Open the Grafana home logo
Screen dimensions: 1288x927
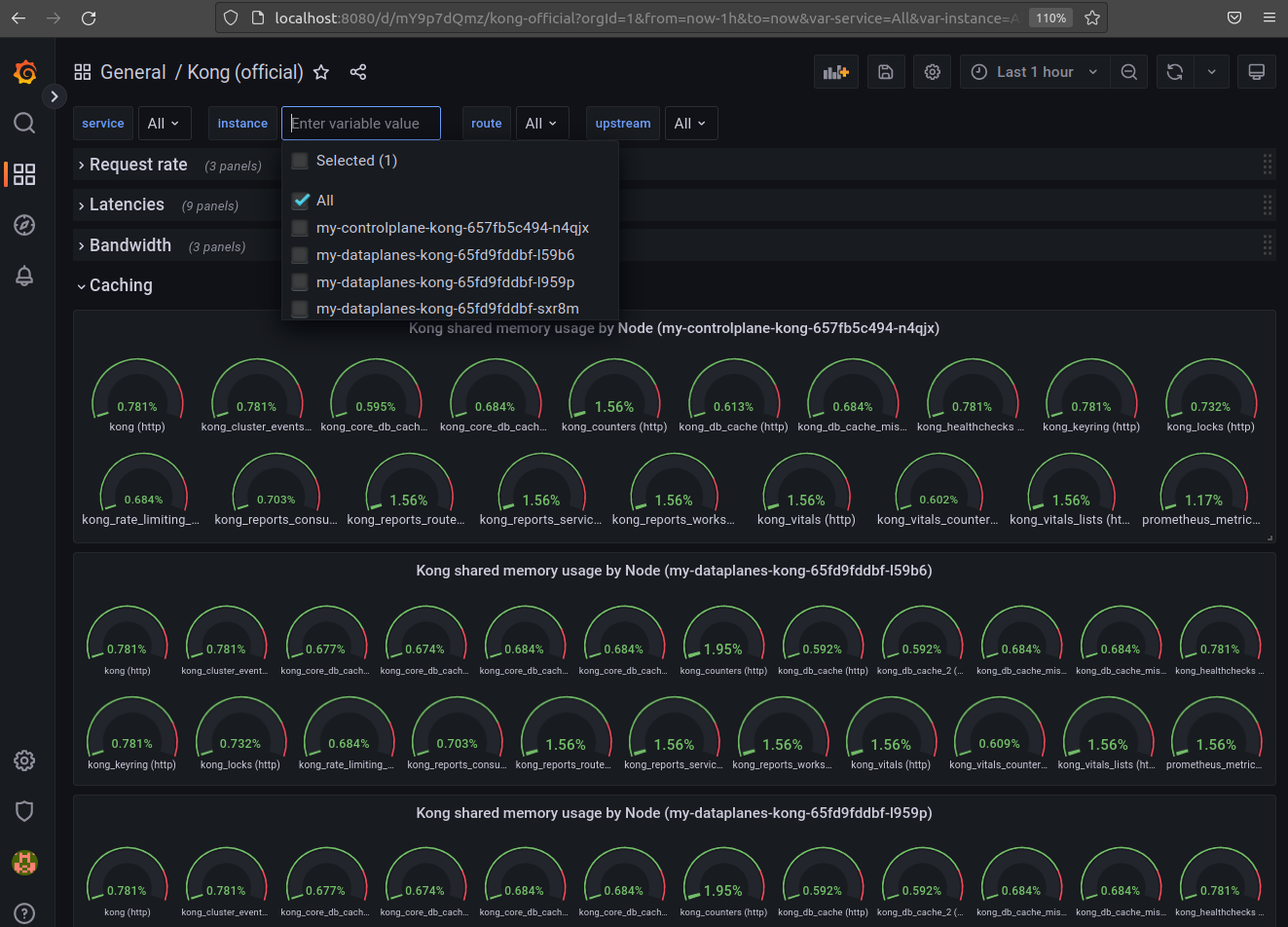[25, 72]
